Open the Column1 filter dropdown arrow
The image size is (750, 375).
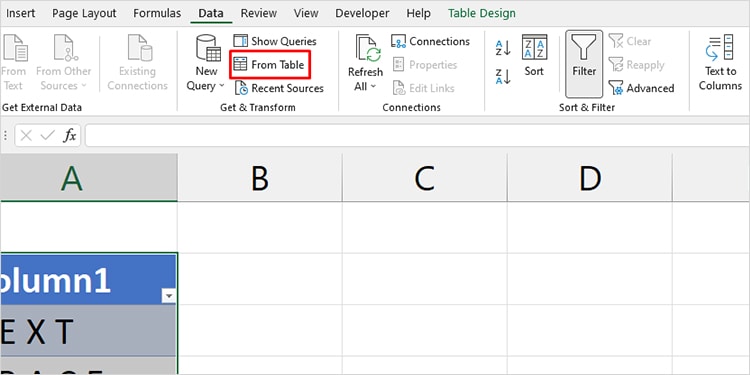(168, 297)
